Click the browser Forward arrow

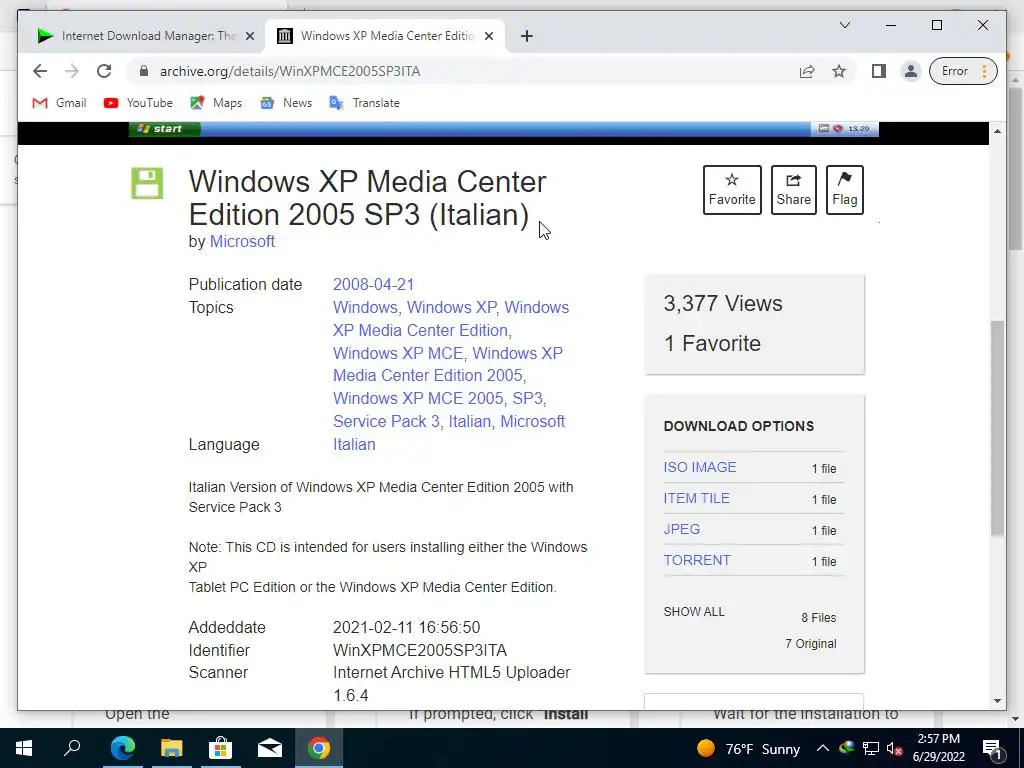pyautogui.click(x=72, y=71)
